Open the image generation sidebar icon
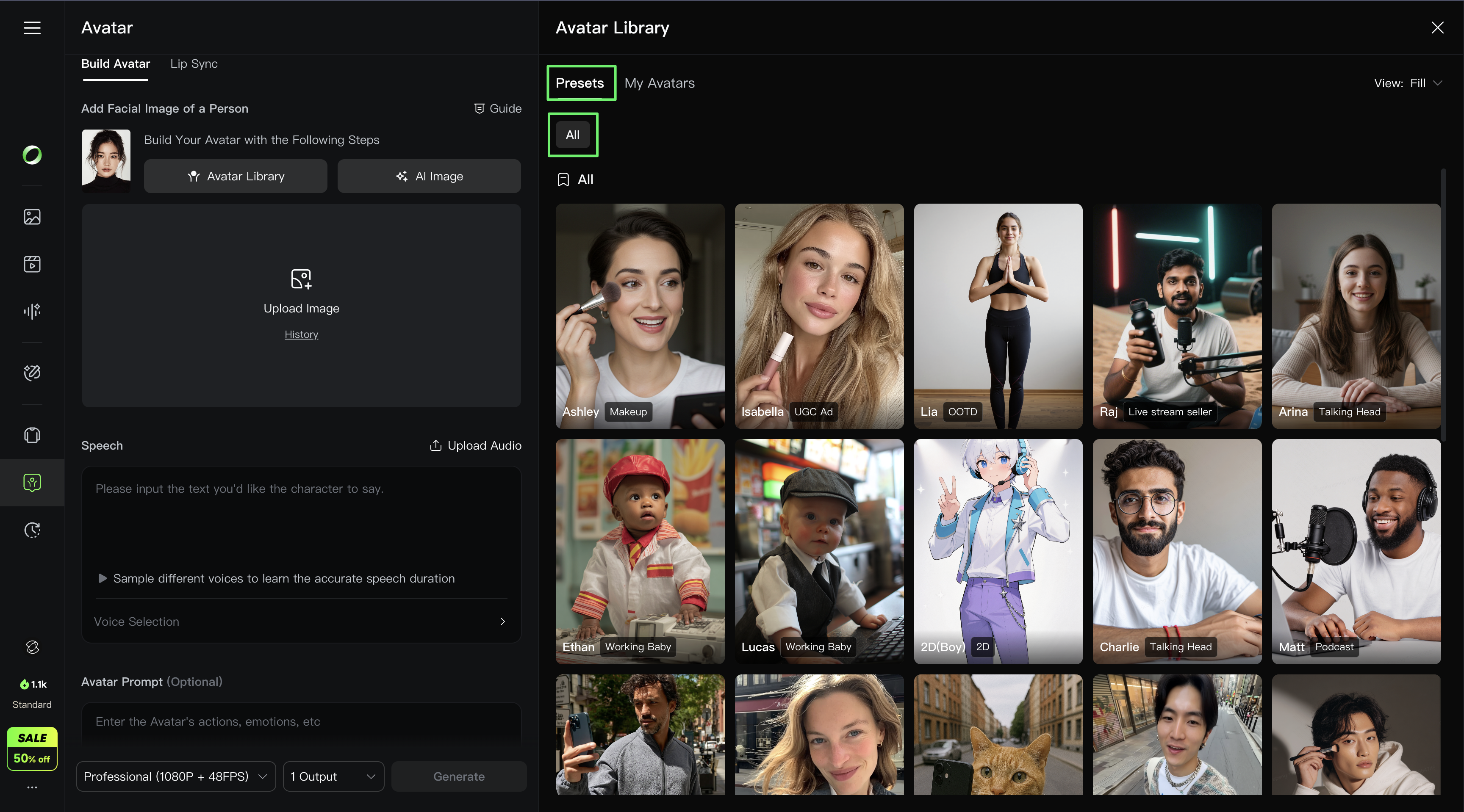 [x=32, y=216]
